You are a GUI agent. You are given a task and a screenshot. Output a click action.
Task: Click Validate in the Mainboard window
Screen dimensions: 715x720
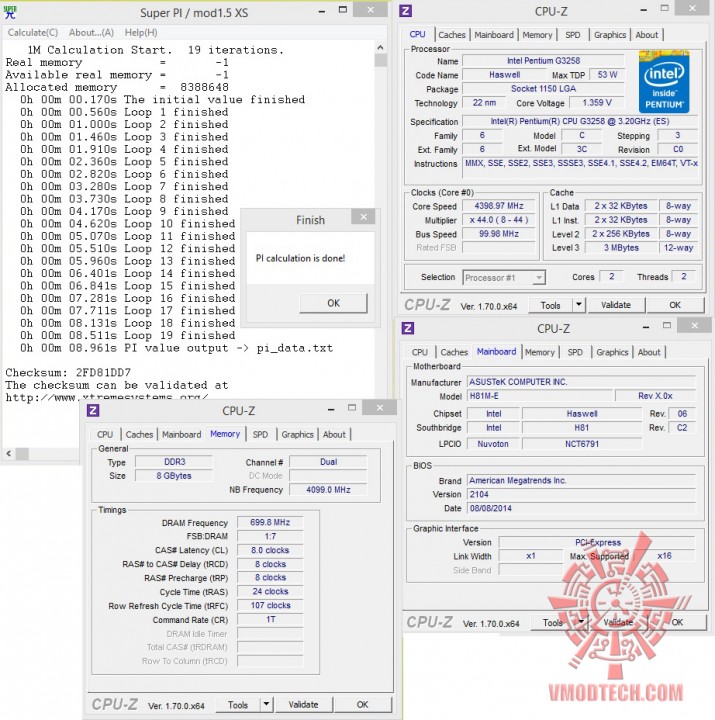tap(618, 623)
